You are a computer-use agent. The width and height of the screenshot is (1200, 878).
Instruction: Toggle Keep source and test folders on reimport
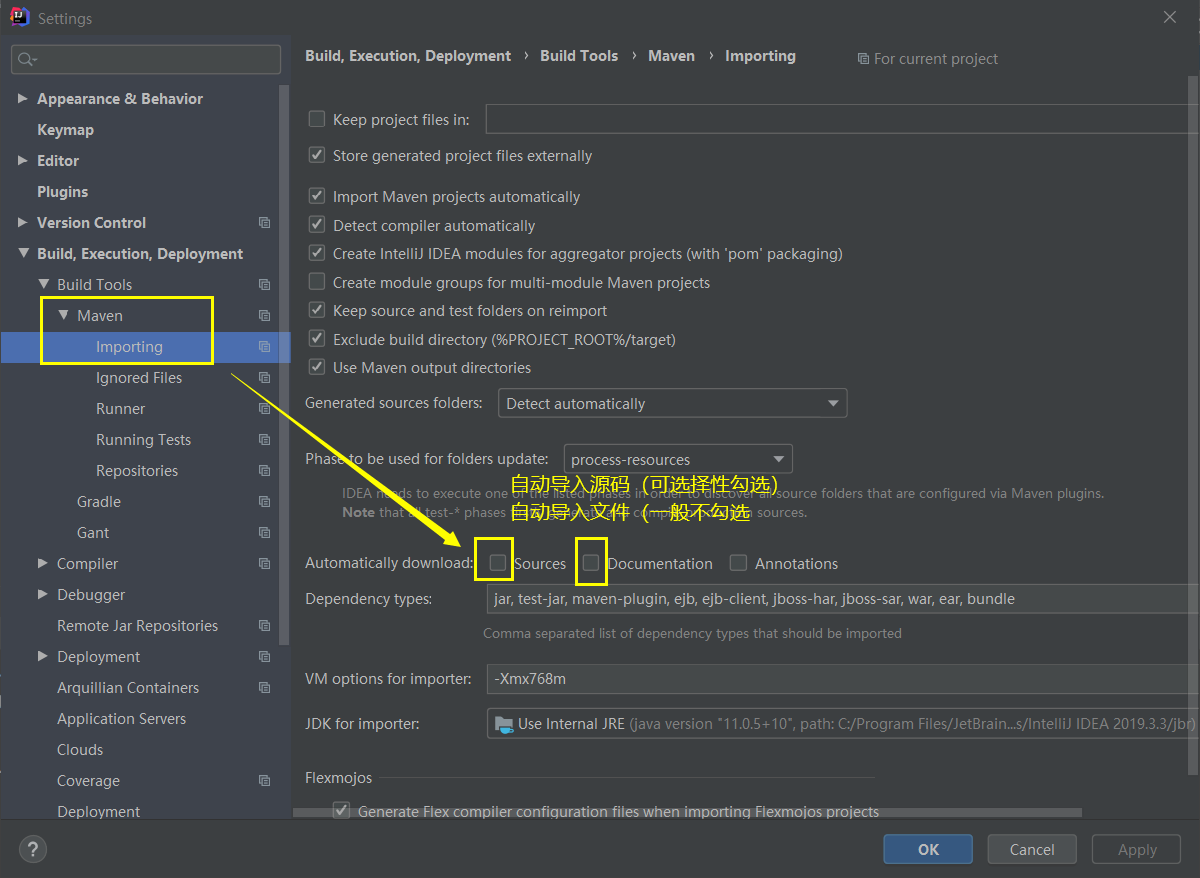317,311
